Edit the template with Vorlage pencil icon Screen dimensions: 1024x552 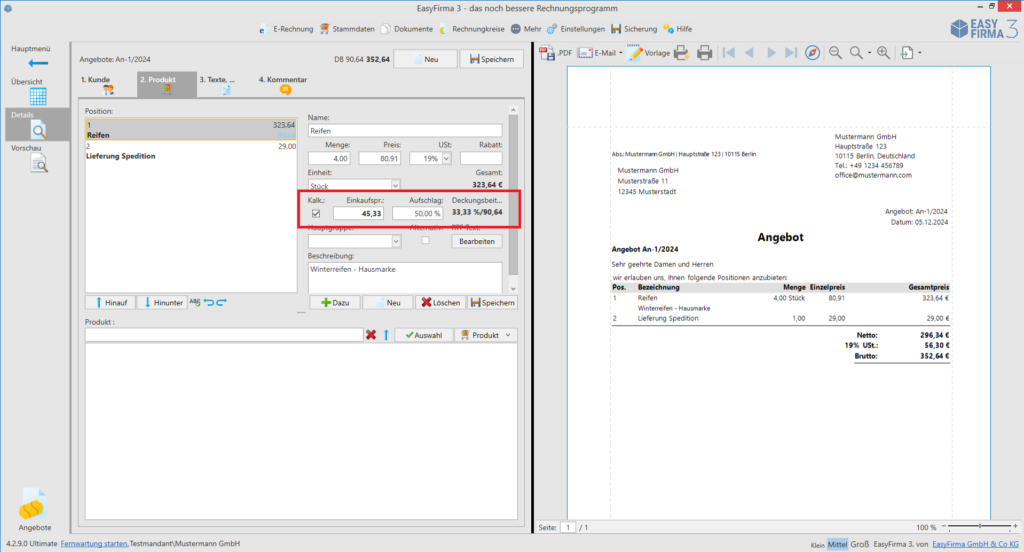(x=648, y=53)
